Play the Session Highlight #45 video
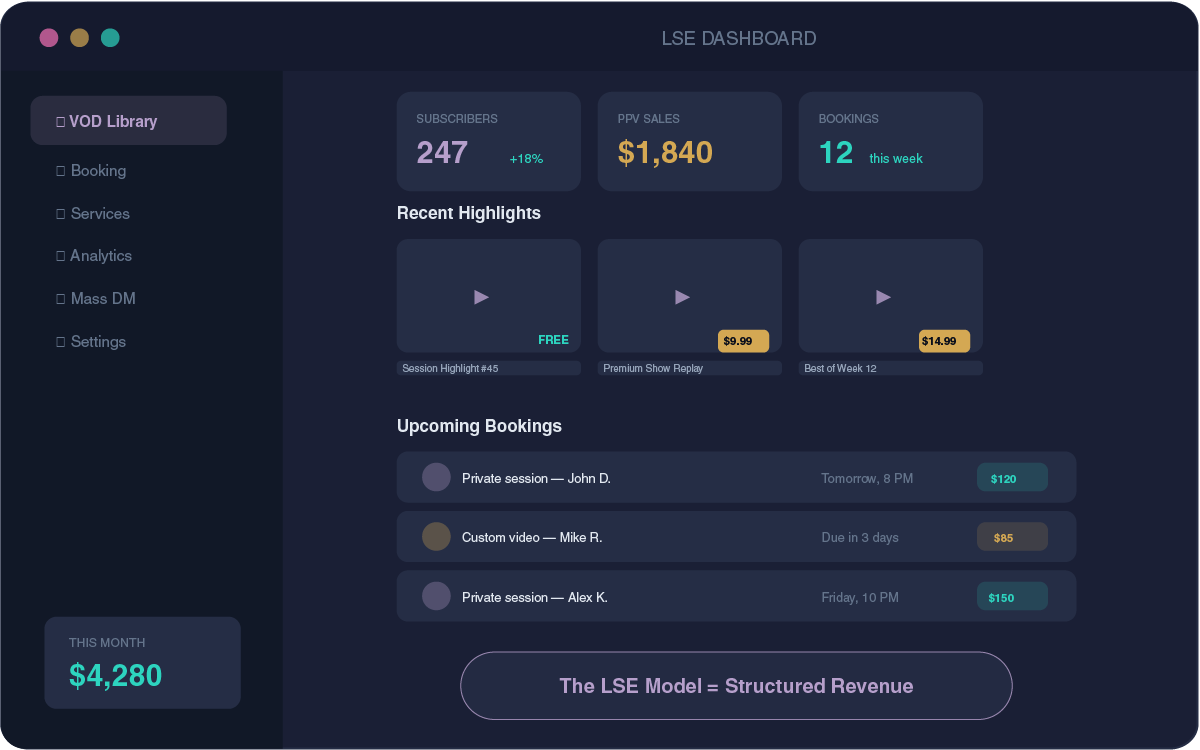This screenshot has height=750, width=1200. click(481, 297)
